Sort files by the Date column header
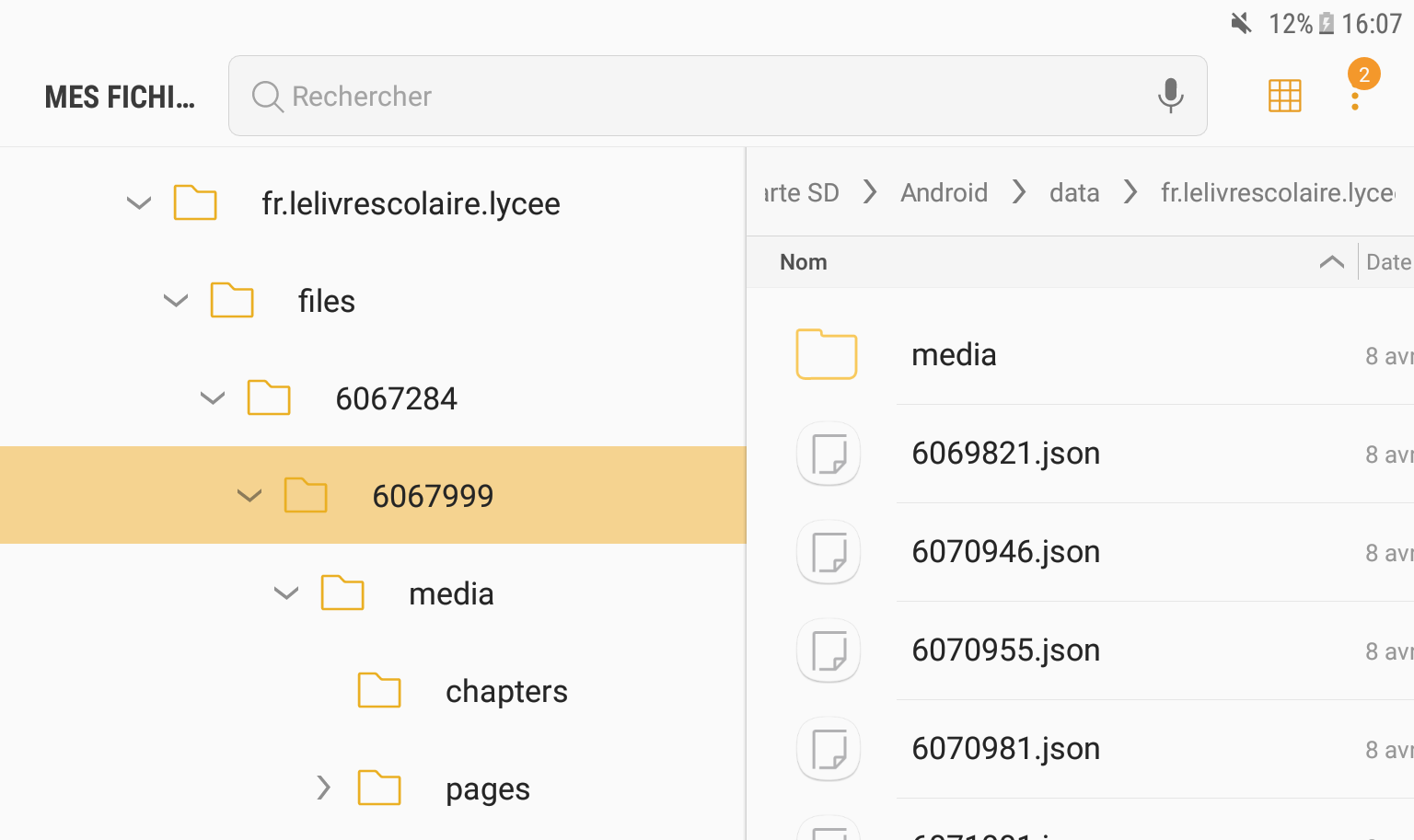1414x840 pixels. (1387, 261)
